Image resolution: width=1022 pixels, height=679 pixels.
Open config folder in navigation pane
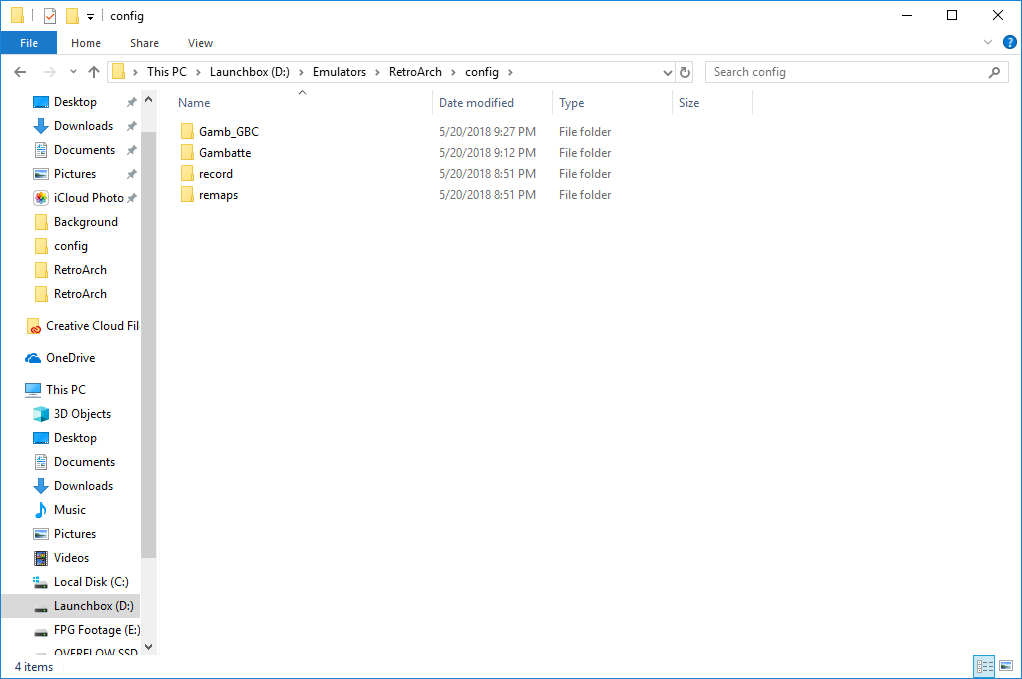pyautogui.click(x=70, y=246)
